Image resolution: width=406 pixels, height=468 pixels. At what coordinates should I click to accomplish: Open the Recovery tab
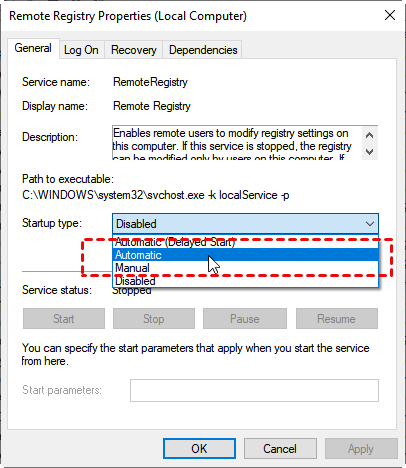coord(134,50)
